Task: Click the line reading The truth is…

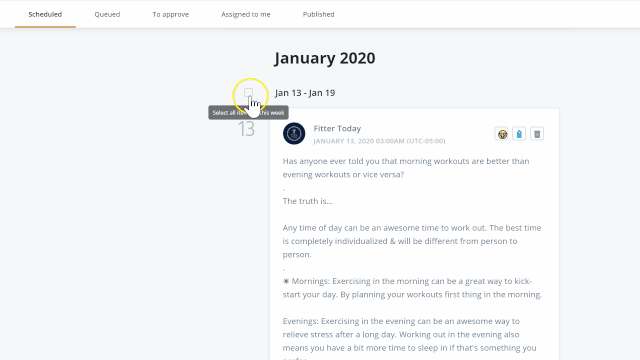Action: click(307, 201)
